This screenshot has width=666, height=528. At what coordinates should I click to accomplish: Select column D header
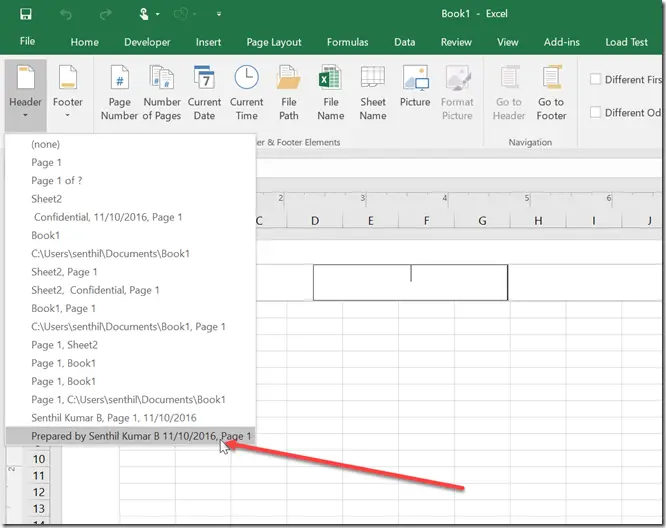click(315, 221)
